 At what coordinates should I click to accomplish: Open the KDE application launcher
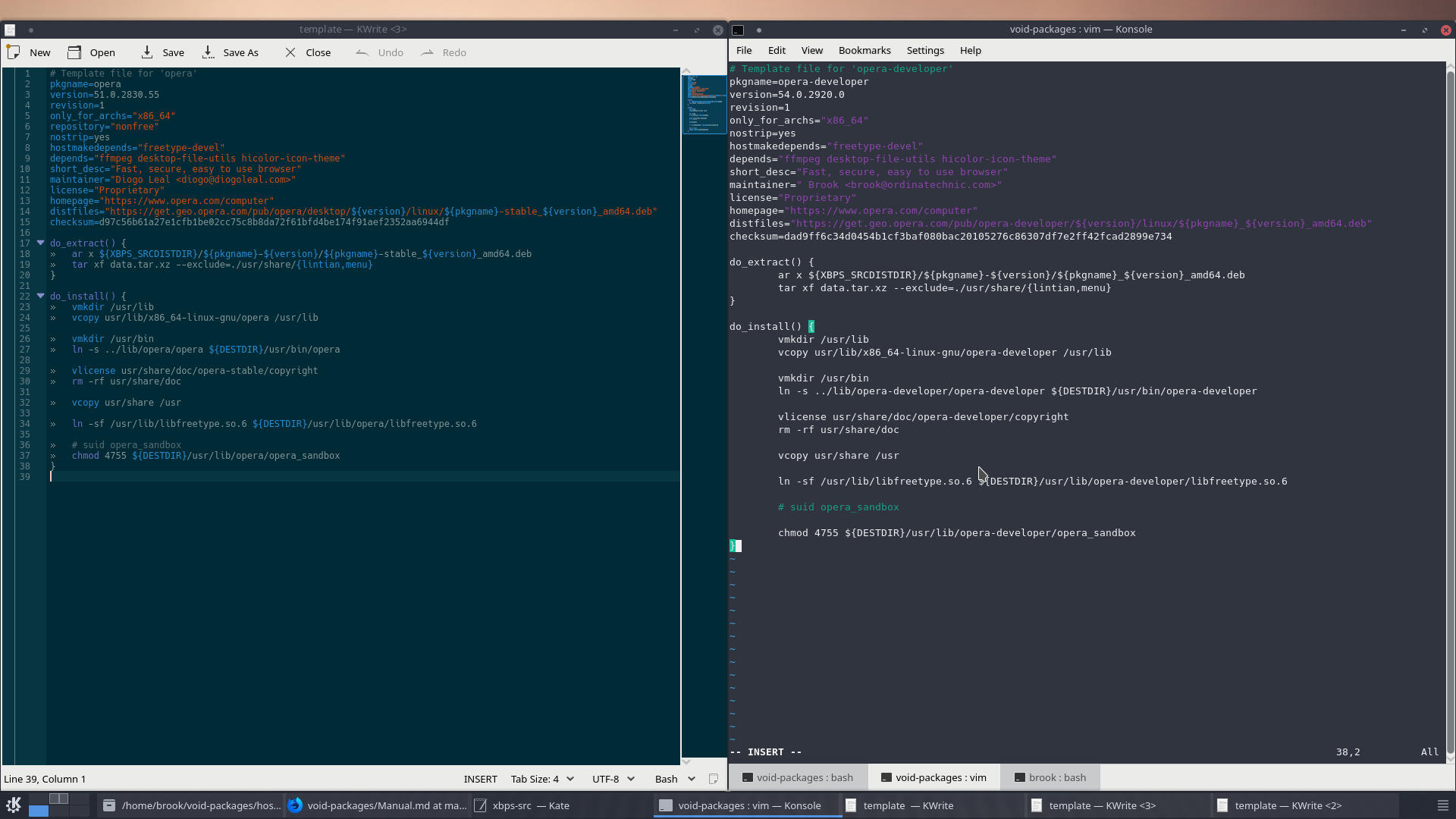13,805
